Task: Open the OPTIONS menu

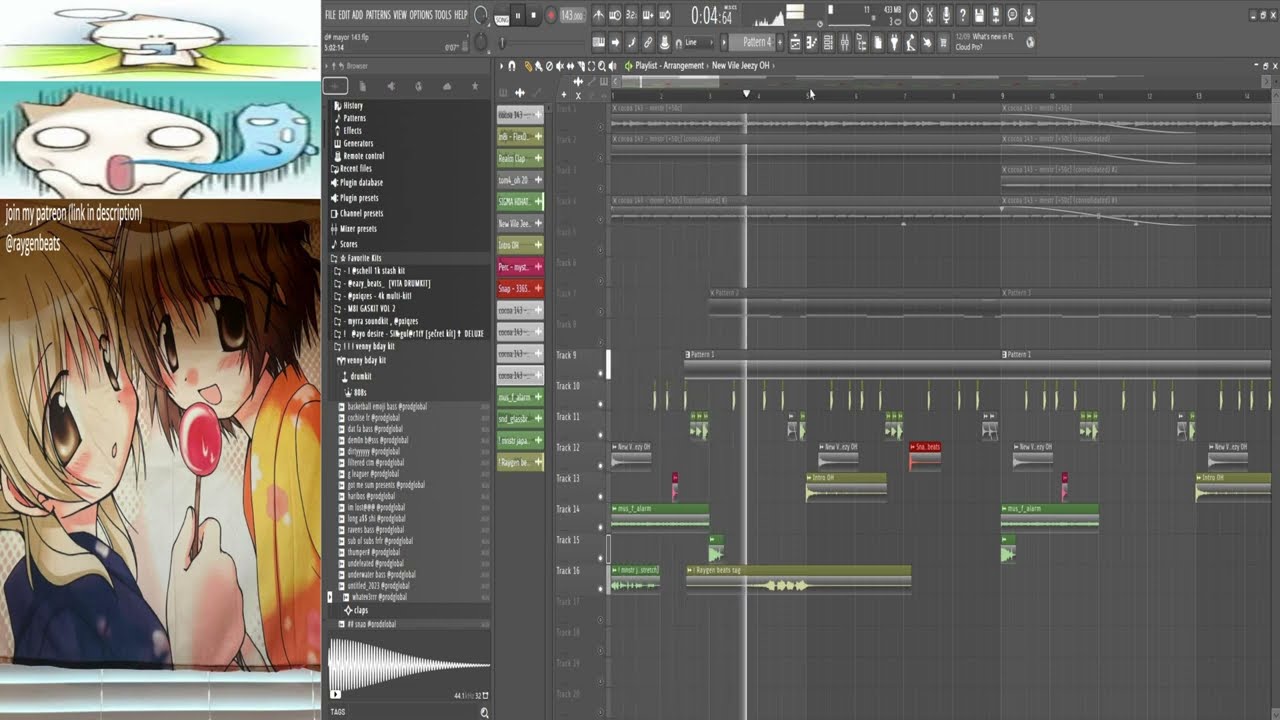Action: tap(421, 15)
